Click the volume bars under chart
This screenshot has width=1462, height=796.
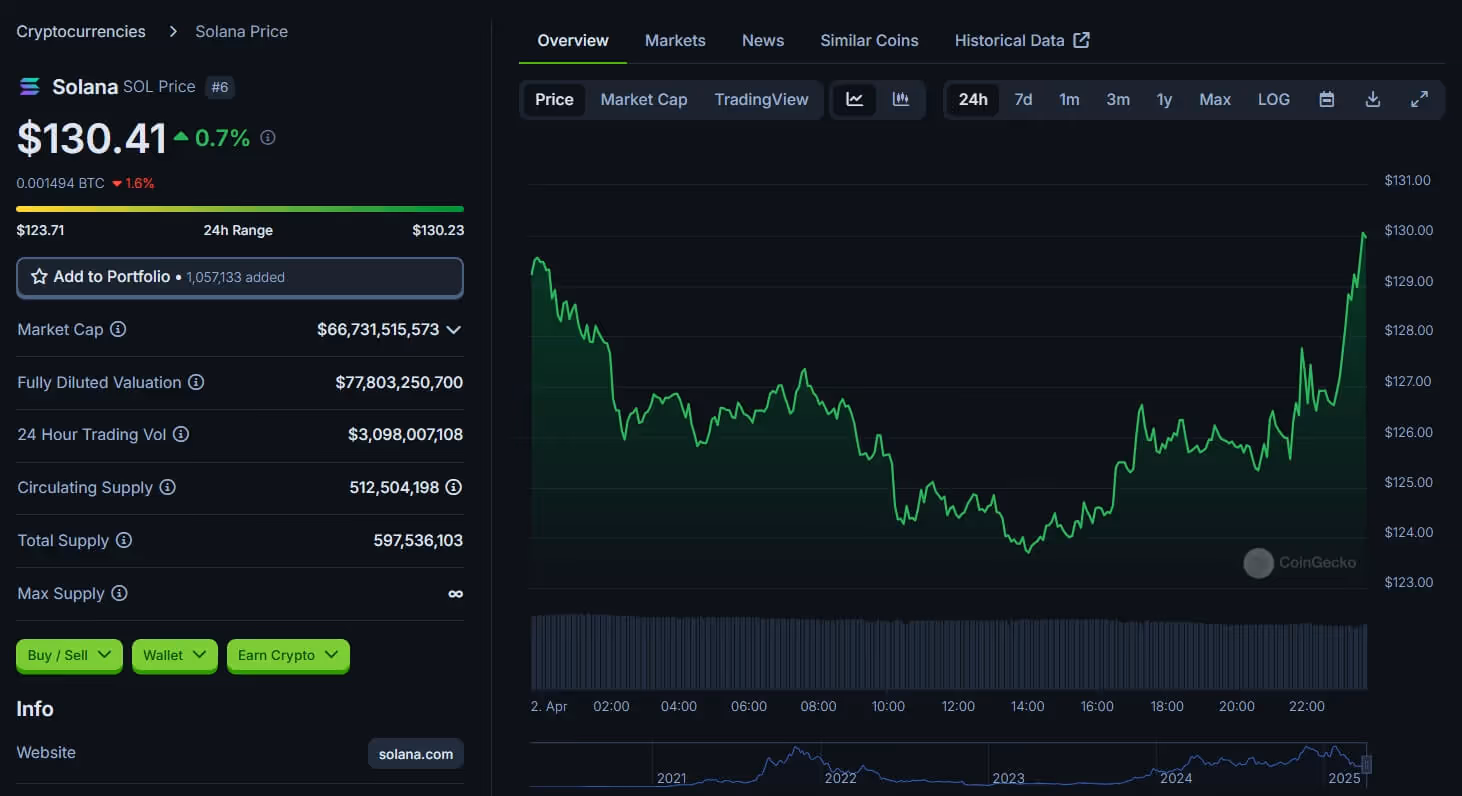pyautogui.click(x=948, y=652)
